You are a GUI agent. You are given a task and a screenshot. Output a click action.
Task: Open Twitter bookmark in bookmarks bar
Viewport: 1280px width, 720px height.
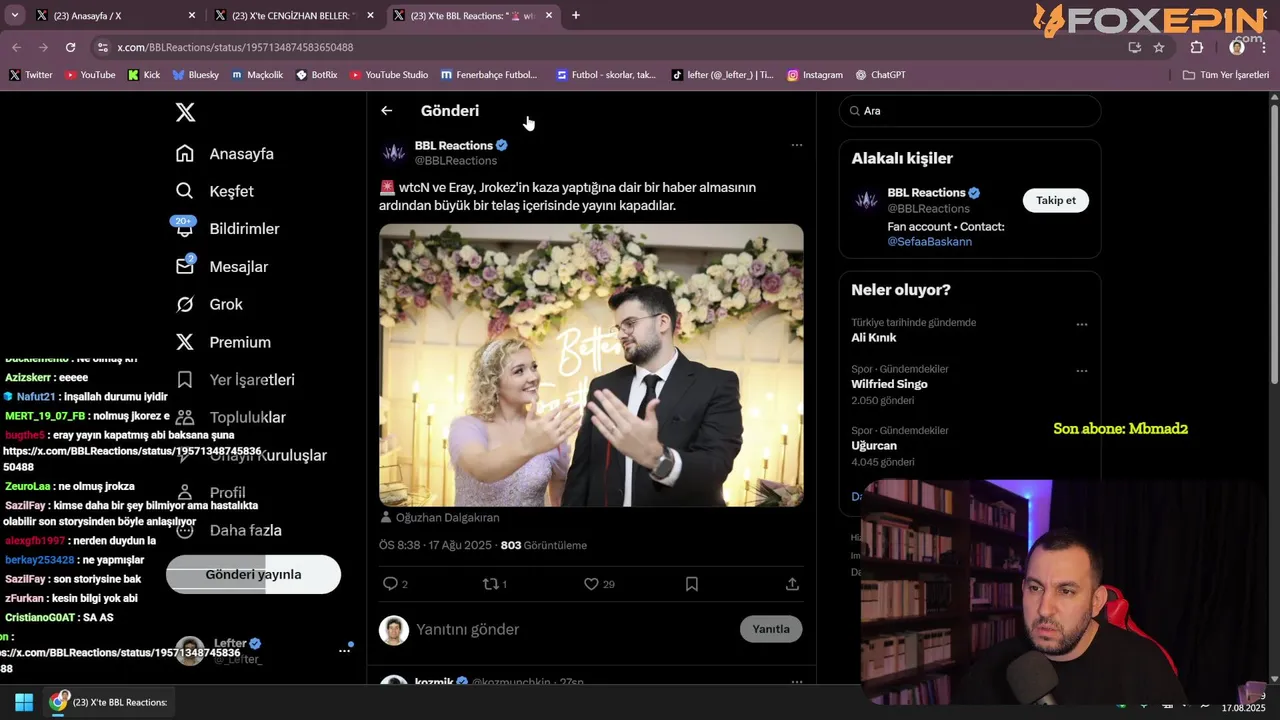pyautogui.click(x=30, y=75)
